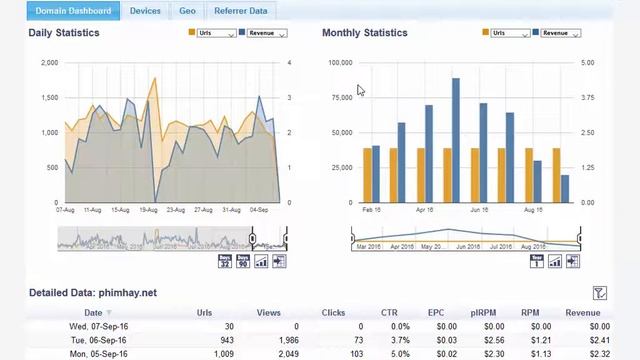The height and width of the screenshot is (360, 640).
Task: Click the Daily Statistics heading
Action: click(x=64, y=33)
